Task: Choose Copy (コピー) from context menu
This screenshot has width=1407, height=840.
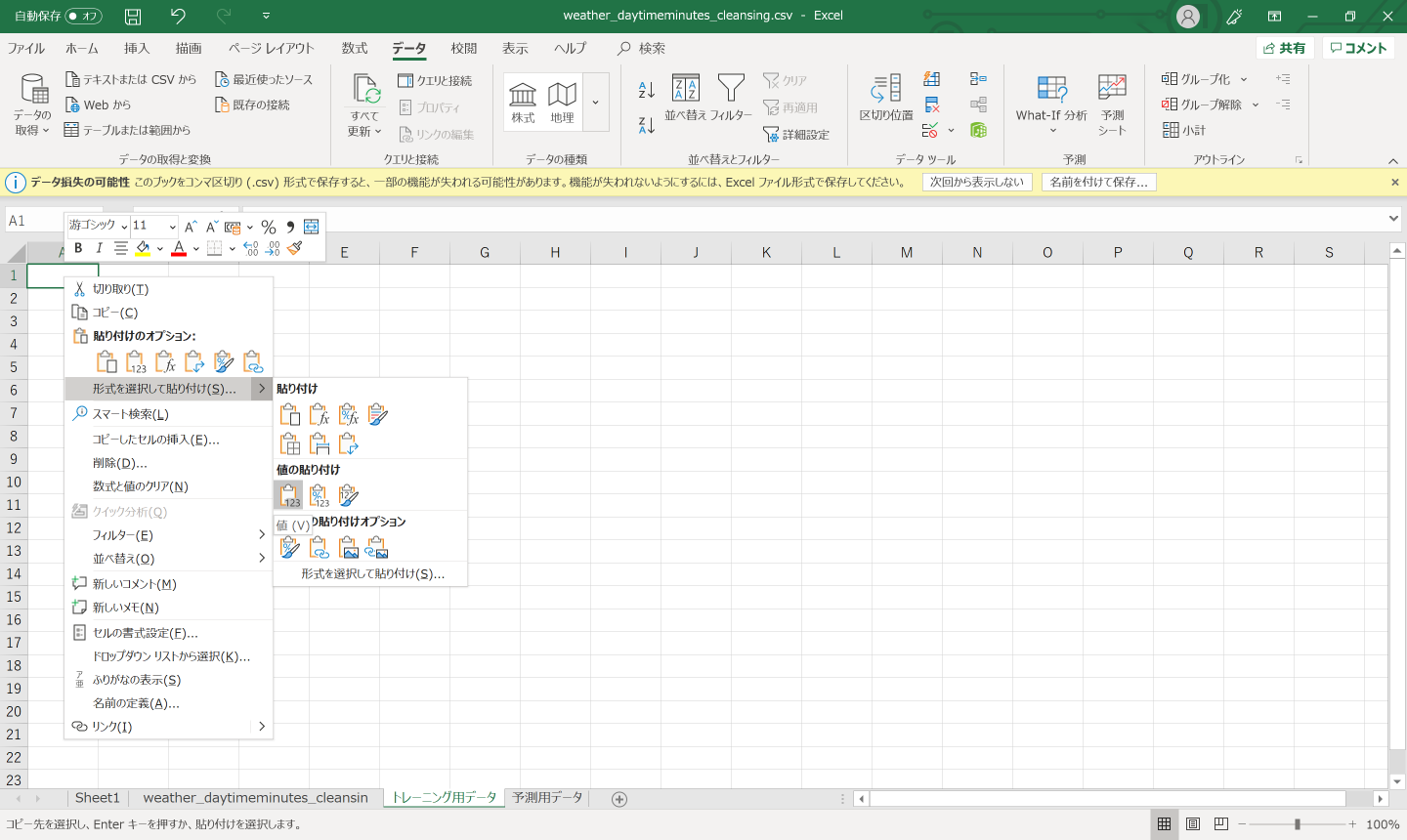Action: click(168, 313)
